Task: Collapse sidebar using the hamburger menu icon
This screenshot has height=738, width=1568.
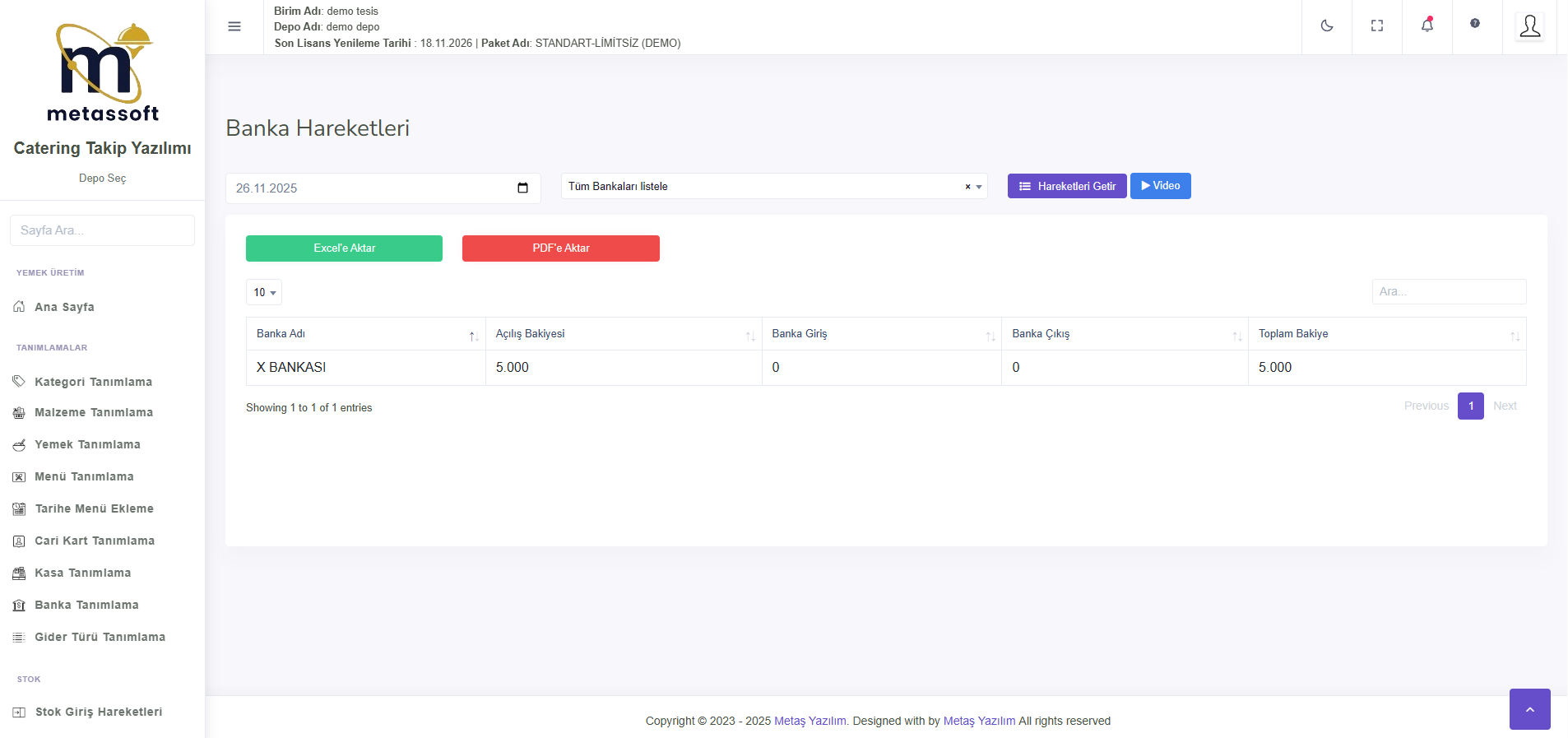Action: pos(234,26)
